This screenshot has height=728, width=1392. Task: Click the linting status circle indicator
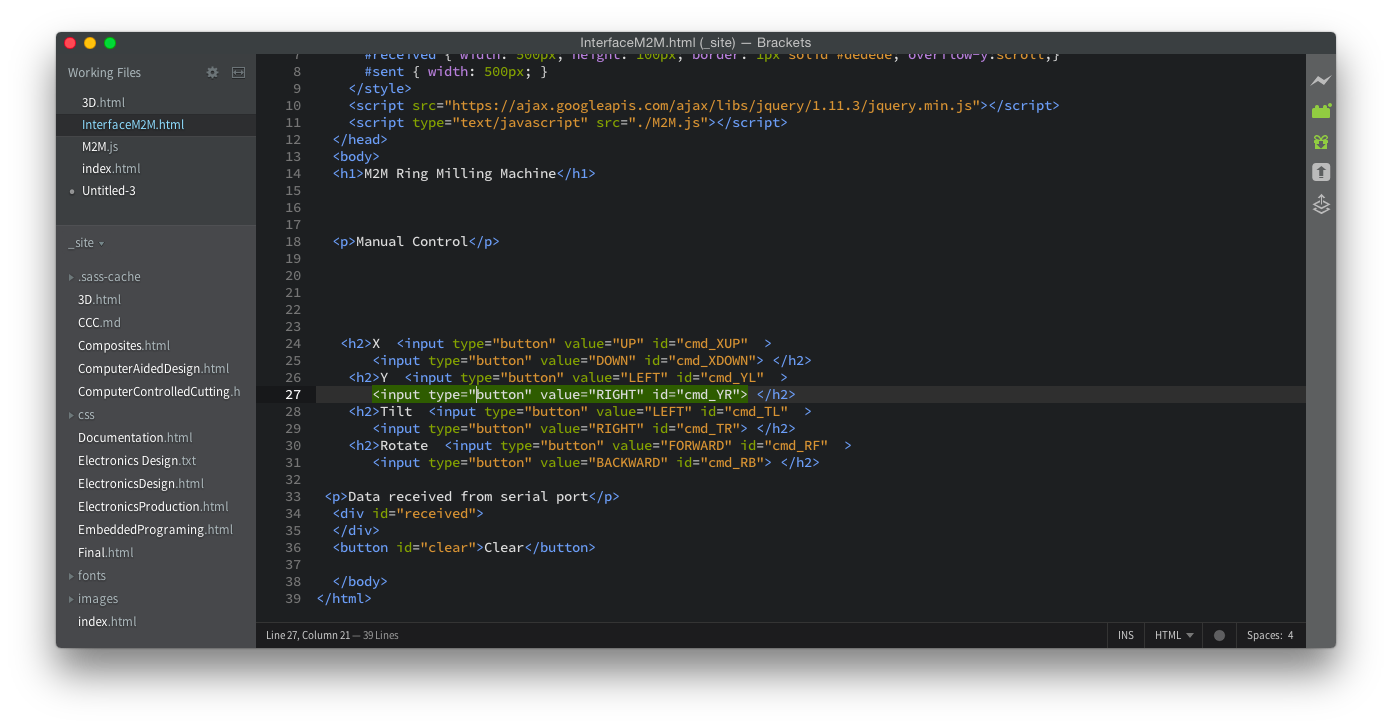1219,635
